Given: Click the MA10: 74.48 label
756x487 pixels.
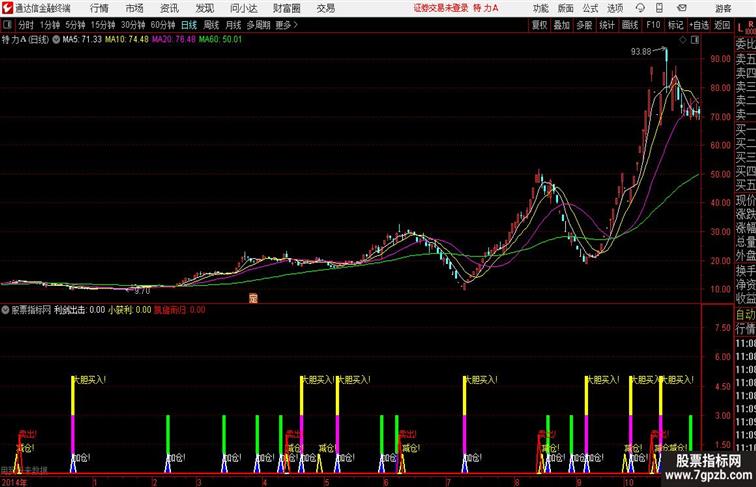Looking at the screenshot, I should pos(127,40).
